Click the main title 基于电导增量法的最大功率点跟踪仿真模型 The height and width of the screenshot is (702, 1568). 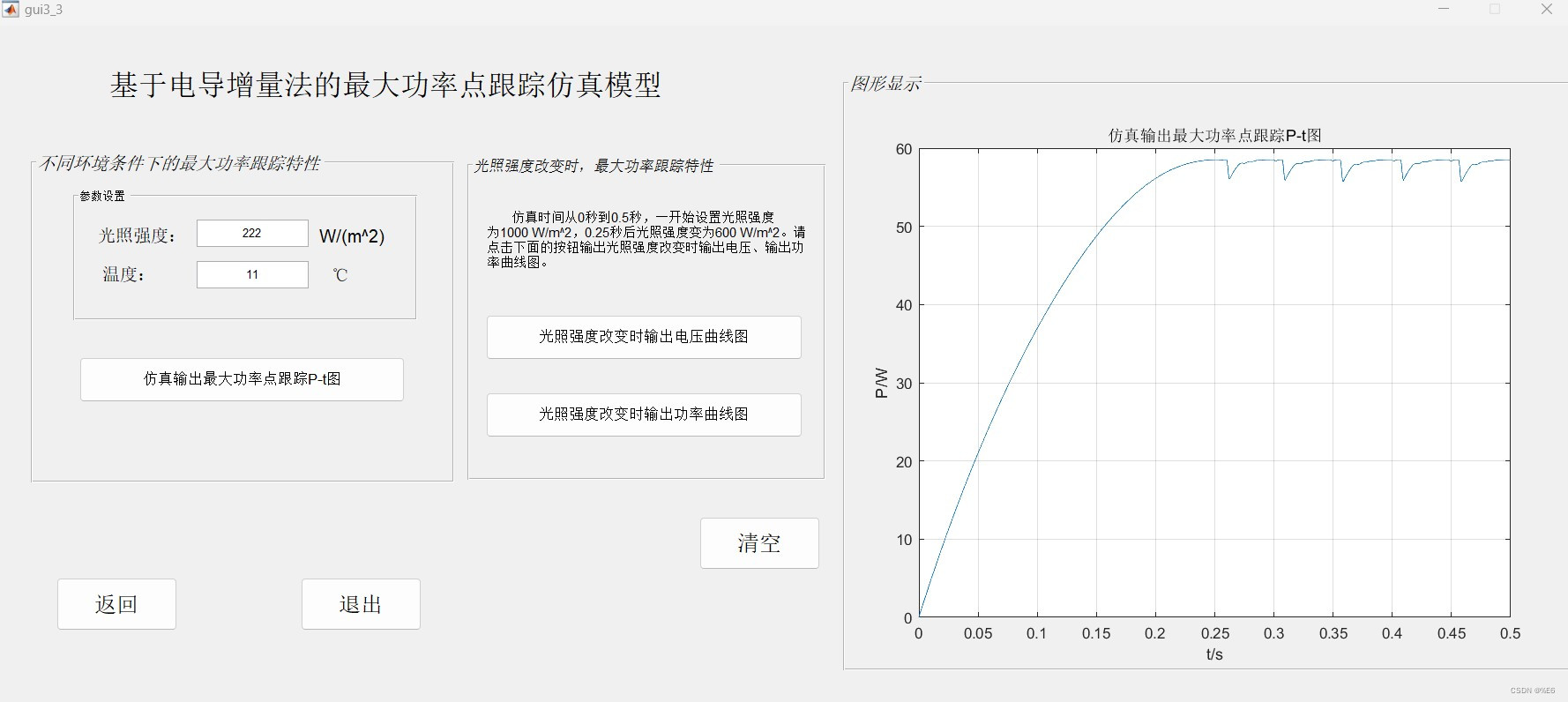[385, 85]
